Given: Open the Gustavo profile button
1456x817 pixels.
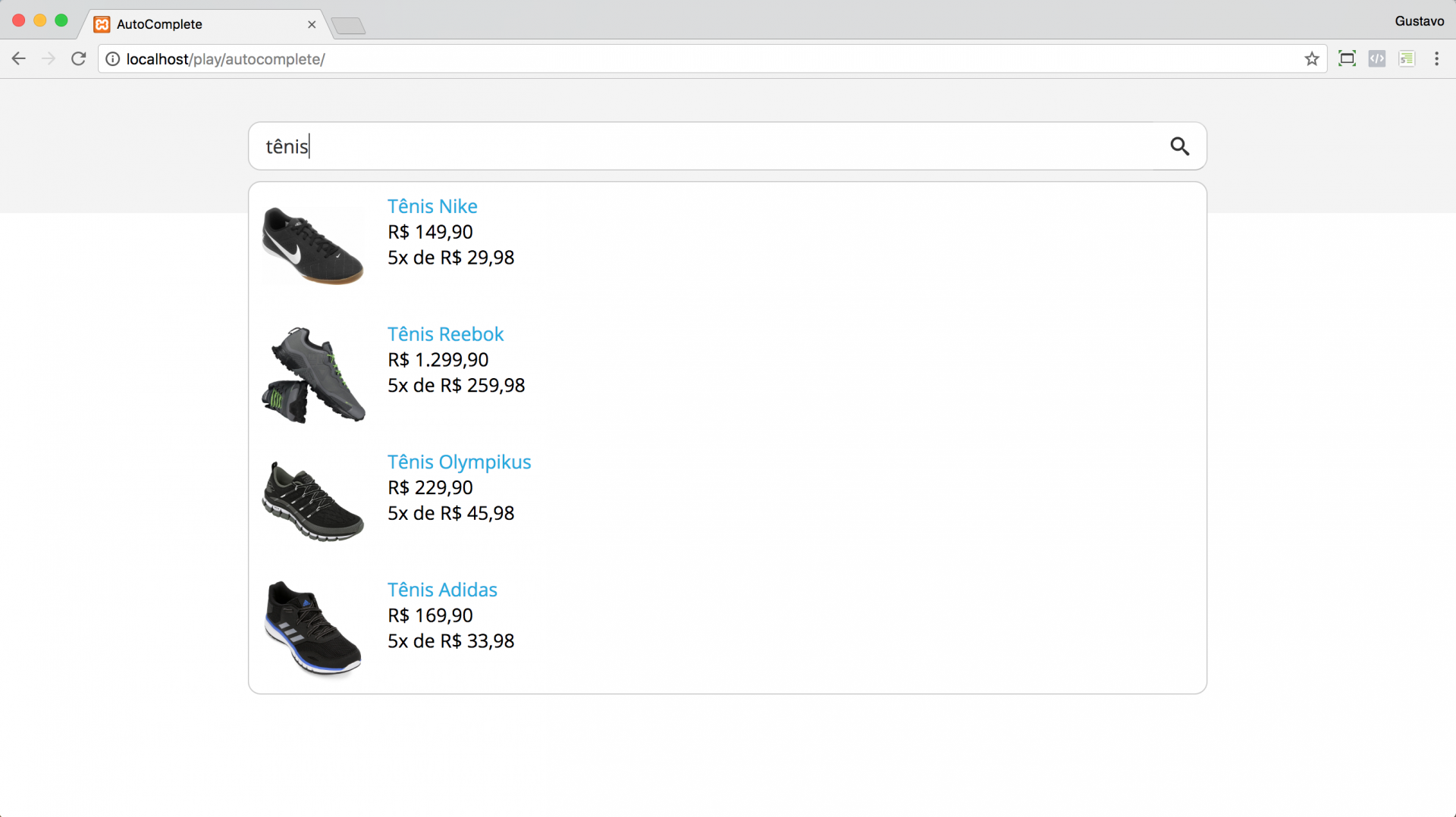Looking at the screenshot, I should (1419, 21).
